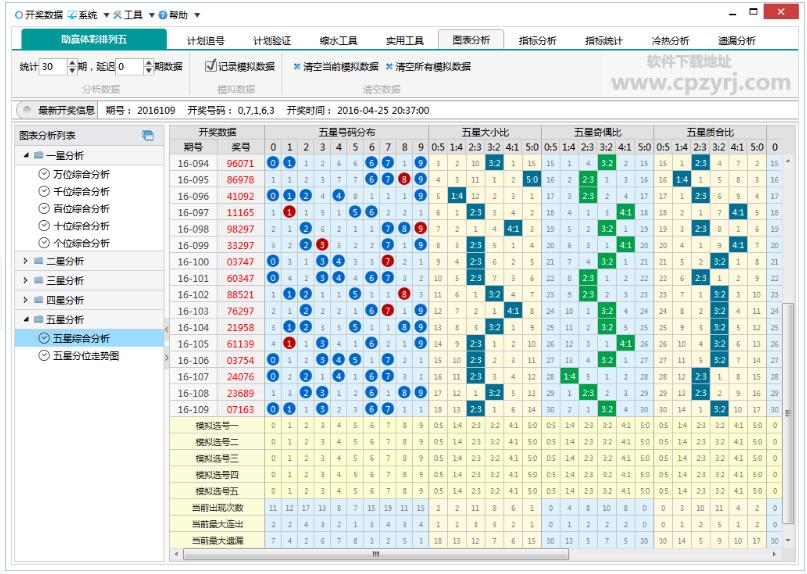Switch to the 计划验证 tab
Viewport: 807px width, 574px height.
[272, 41]
